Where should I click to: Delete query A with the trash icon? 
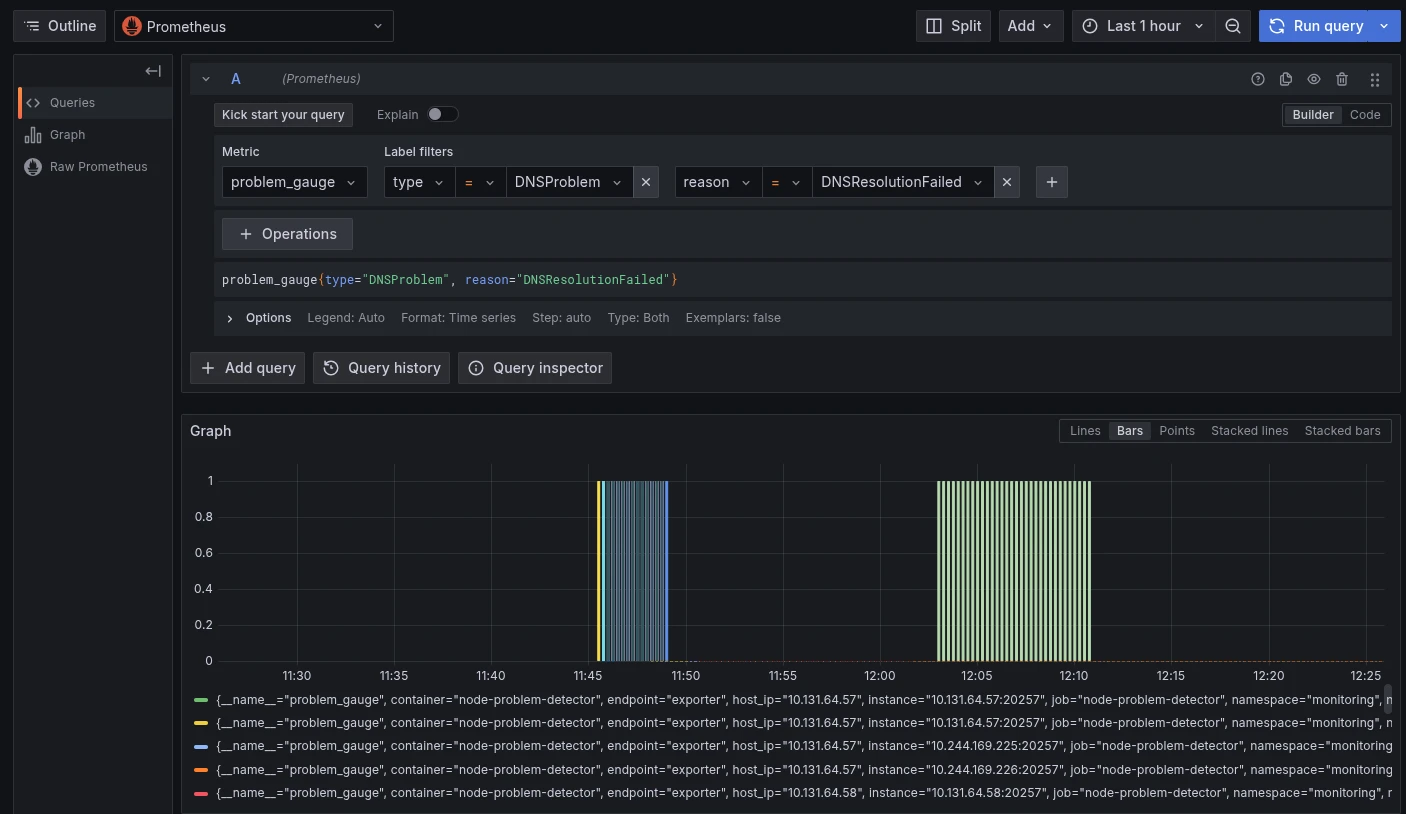(x=1342, y=79)
